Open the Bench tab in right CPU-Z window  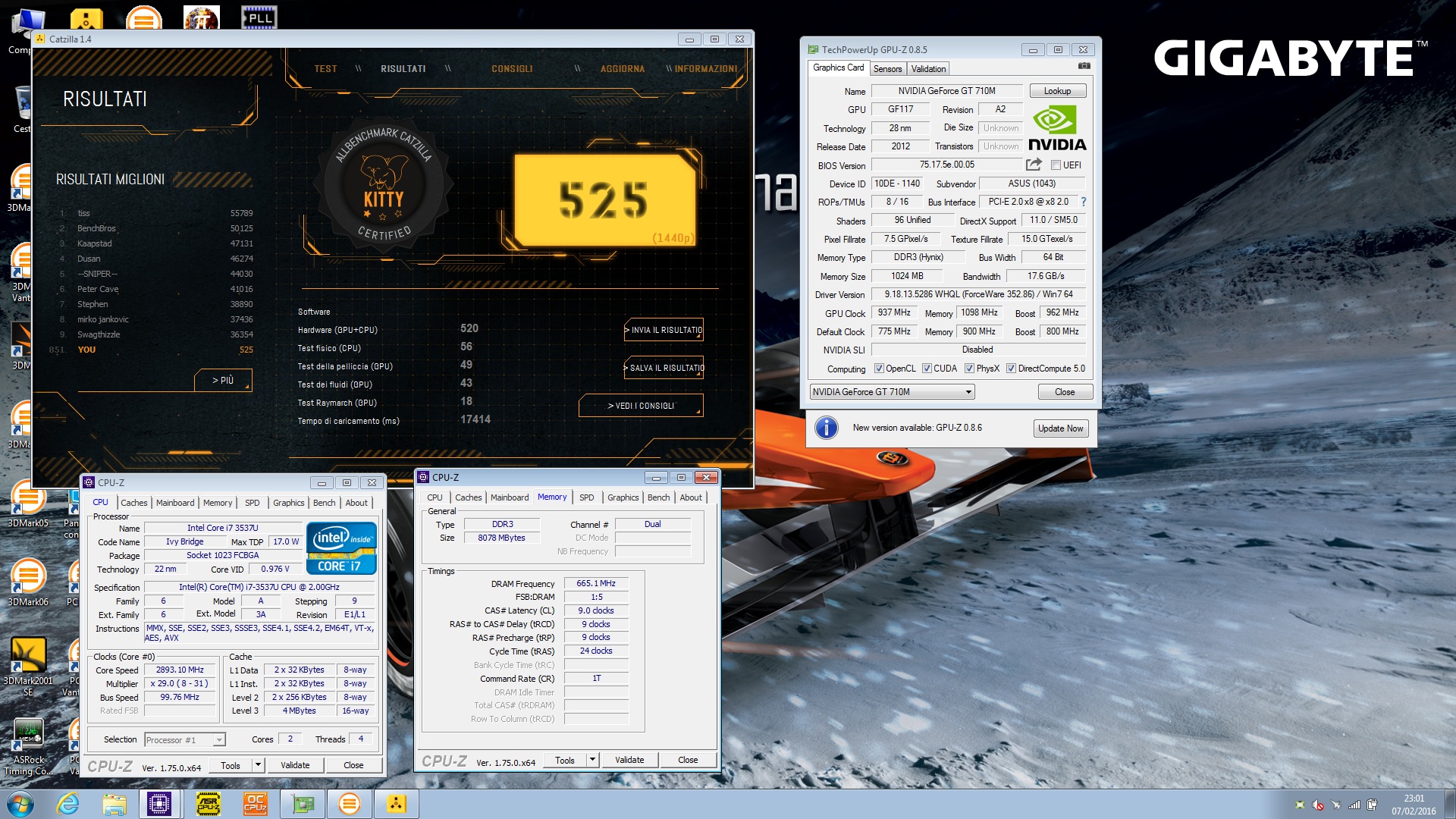click(658, 497)
